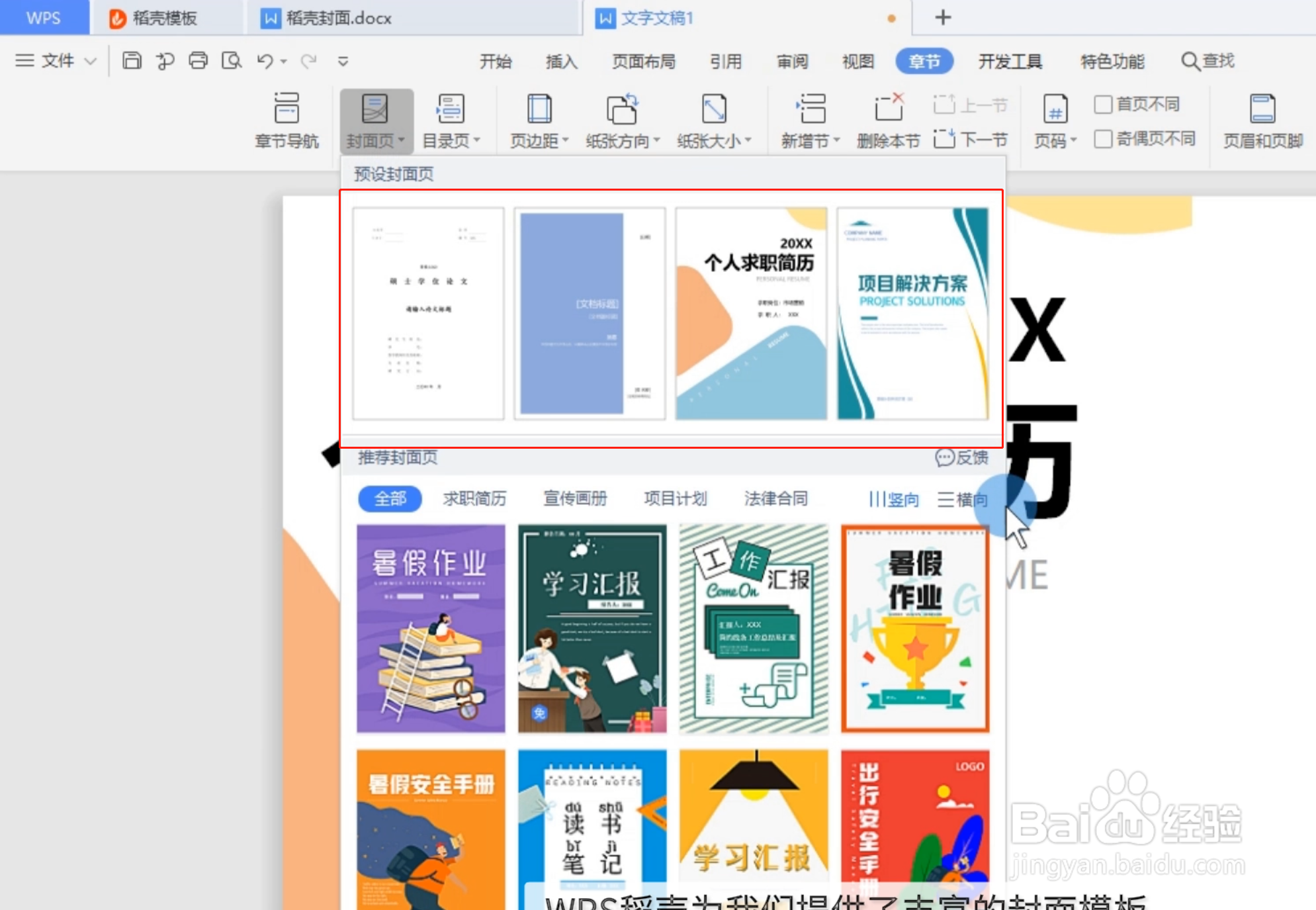
Task: Open the 引用 ribbon tab
Action: [x=726, y=62]
